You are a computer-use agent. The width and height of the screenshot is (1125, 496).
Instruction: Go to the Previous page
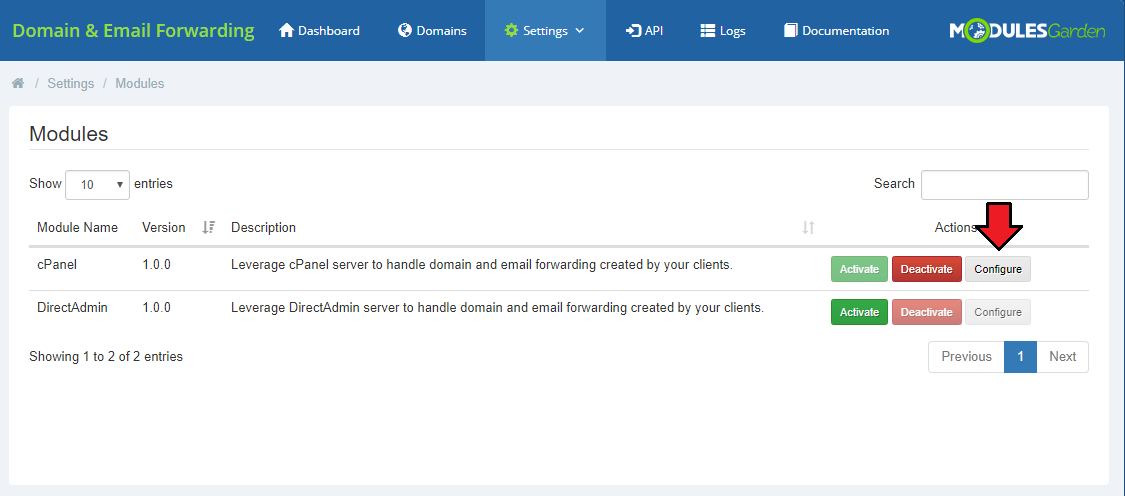tap(966, 357)
